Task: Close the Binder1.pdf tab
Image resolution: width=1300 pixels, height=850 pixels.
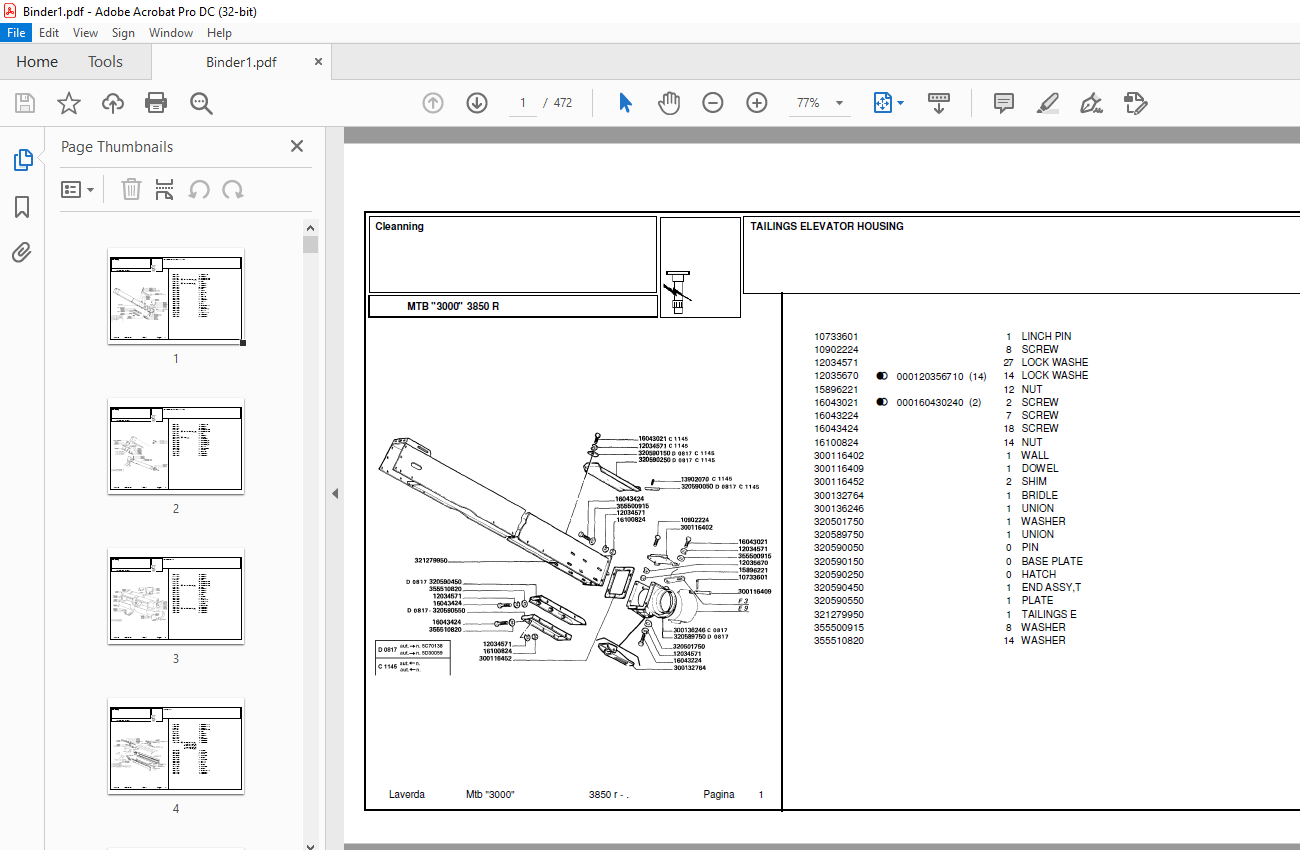Action: 319,61
